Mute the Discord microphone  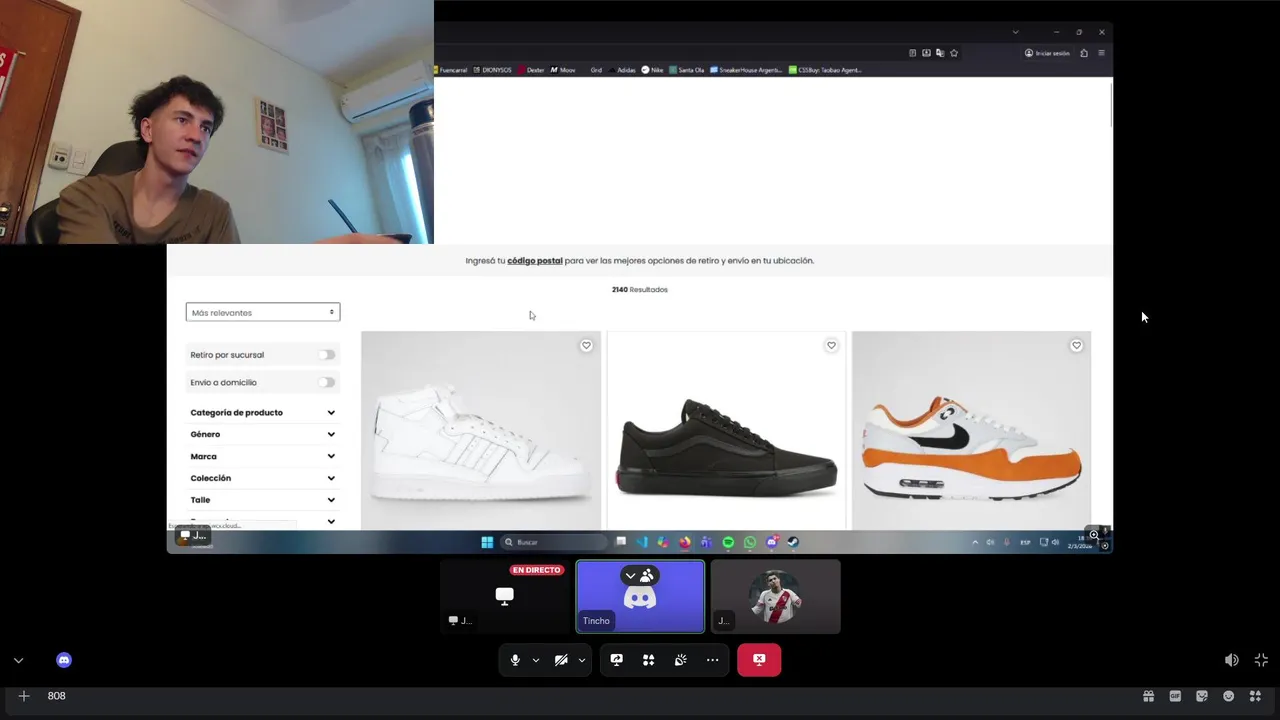click(515, 660)
